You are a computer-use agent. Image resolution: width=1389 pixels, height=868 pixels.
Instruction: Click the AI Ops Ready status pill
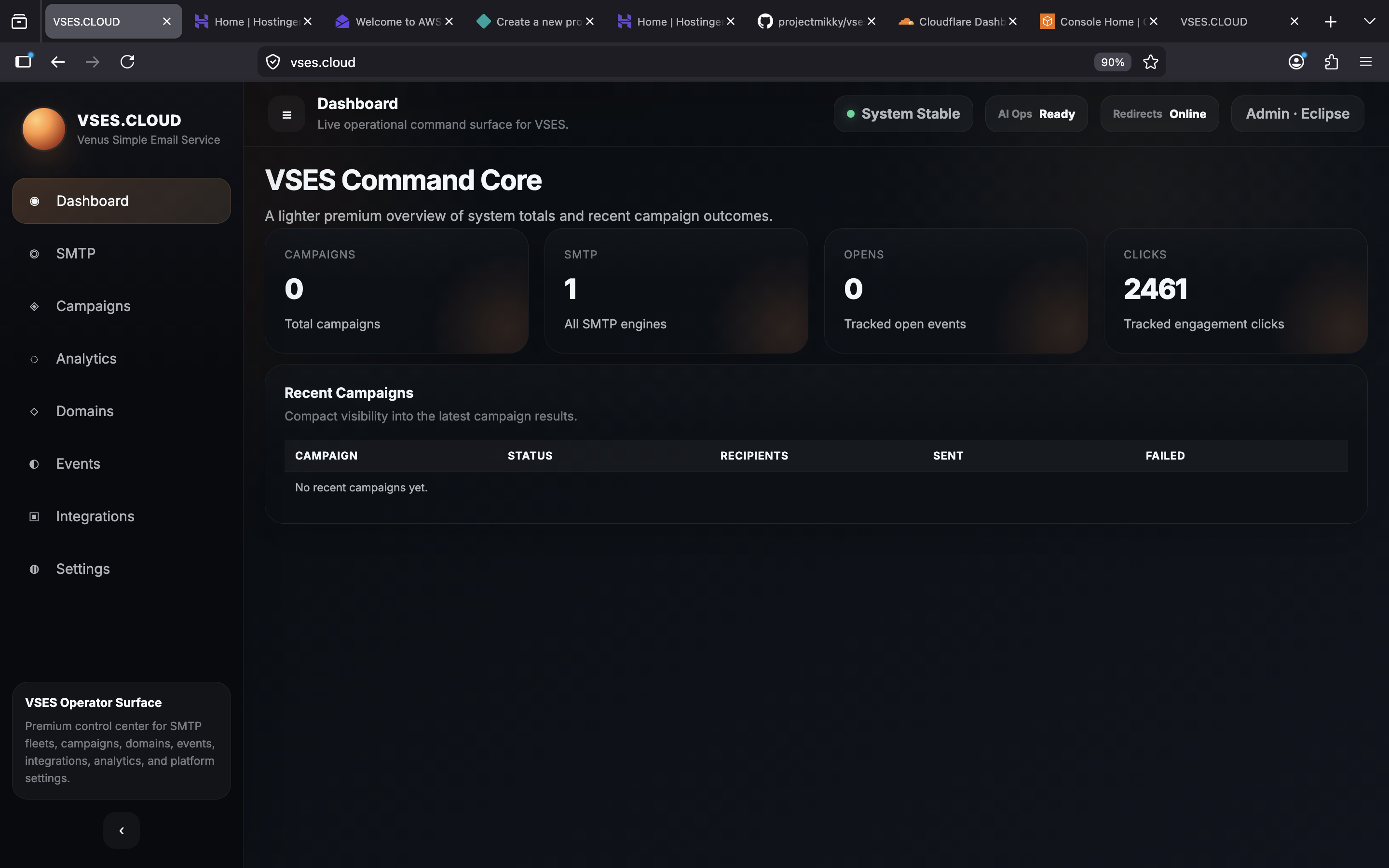pos(1036,114)
